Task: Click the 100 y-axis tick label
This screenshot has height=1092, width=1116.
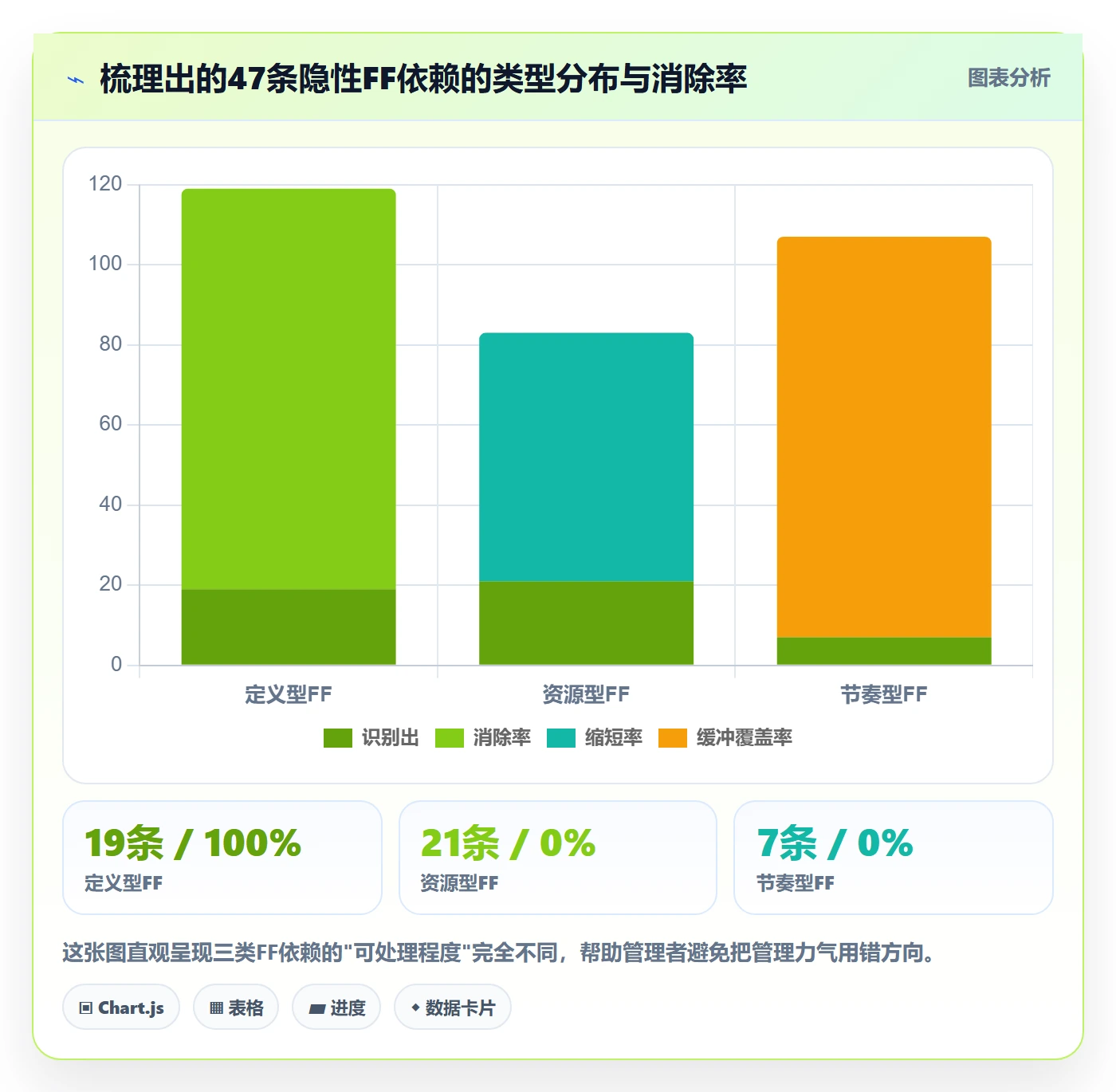Action: pos(105,264)
